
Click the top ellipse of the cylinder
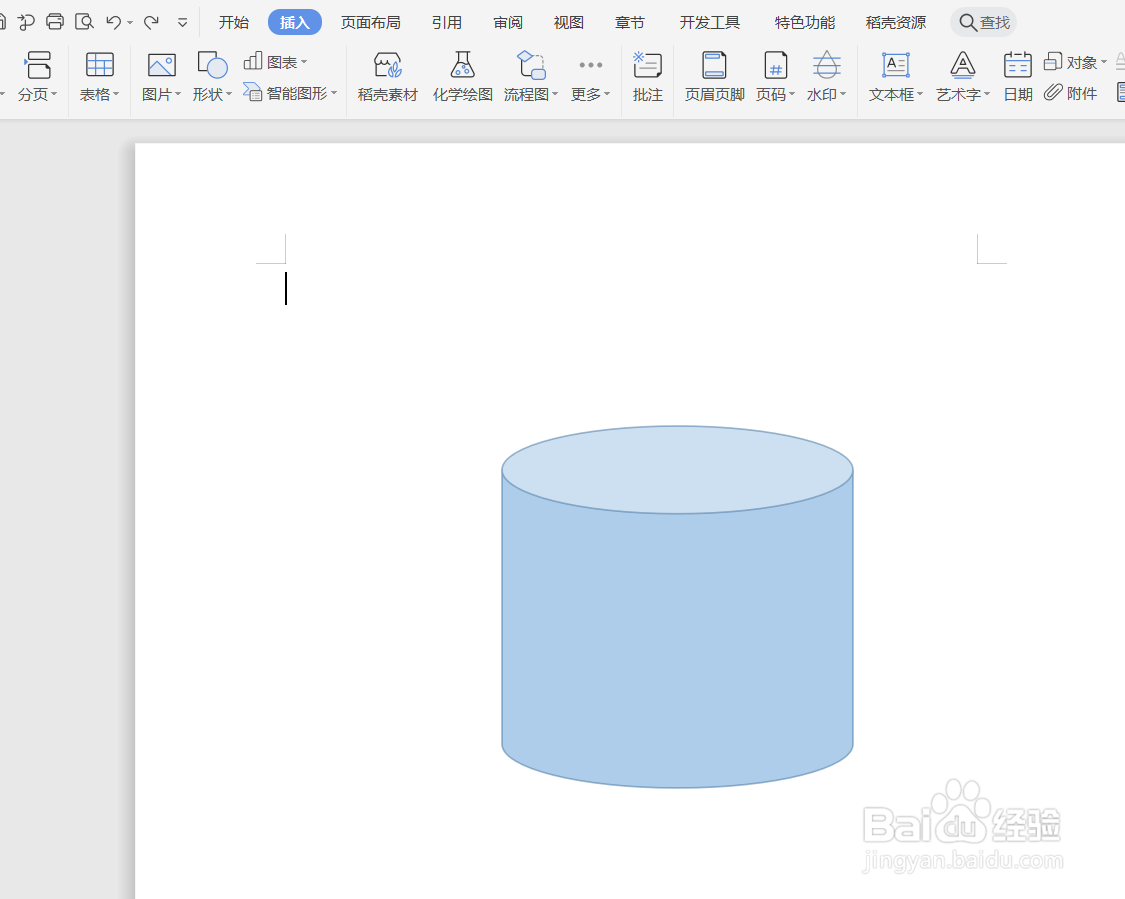click(677, 470)
